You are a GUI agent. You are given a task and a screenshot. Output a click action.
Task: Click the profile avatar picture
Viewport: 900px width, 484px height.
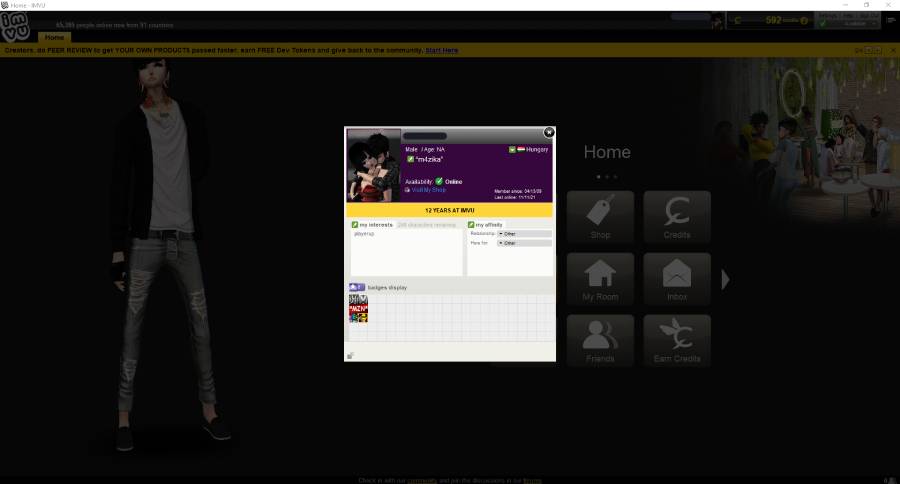[x=374, y=165]
